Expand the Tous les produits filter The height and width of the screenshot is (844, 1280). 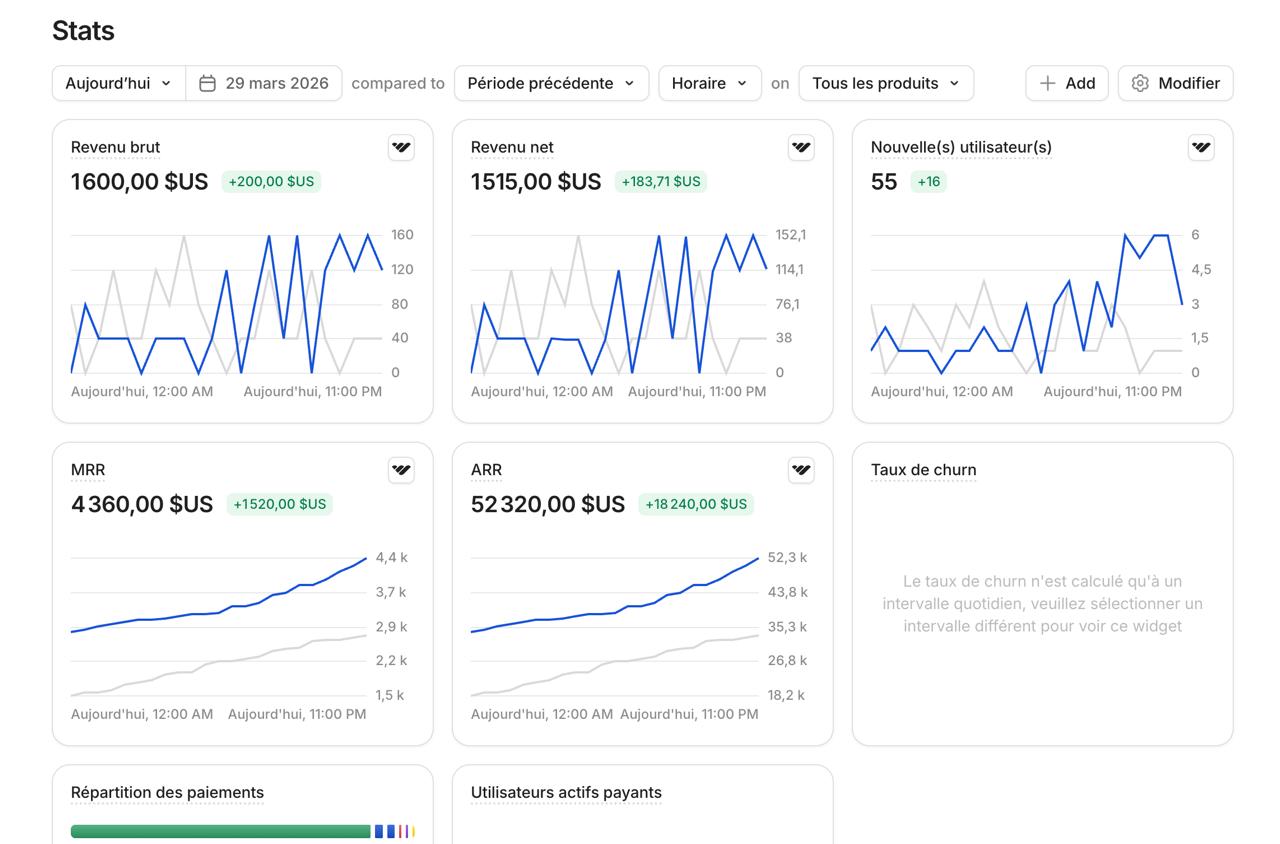[x=885, y=84]
